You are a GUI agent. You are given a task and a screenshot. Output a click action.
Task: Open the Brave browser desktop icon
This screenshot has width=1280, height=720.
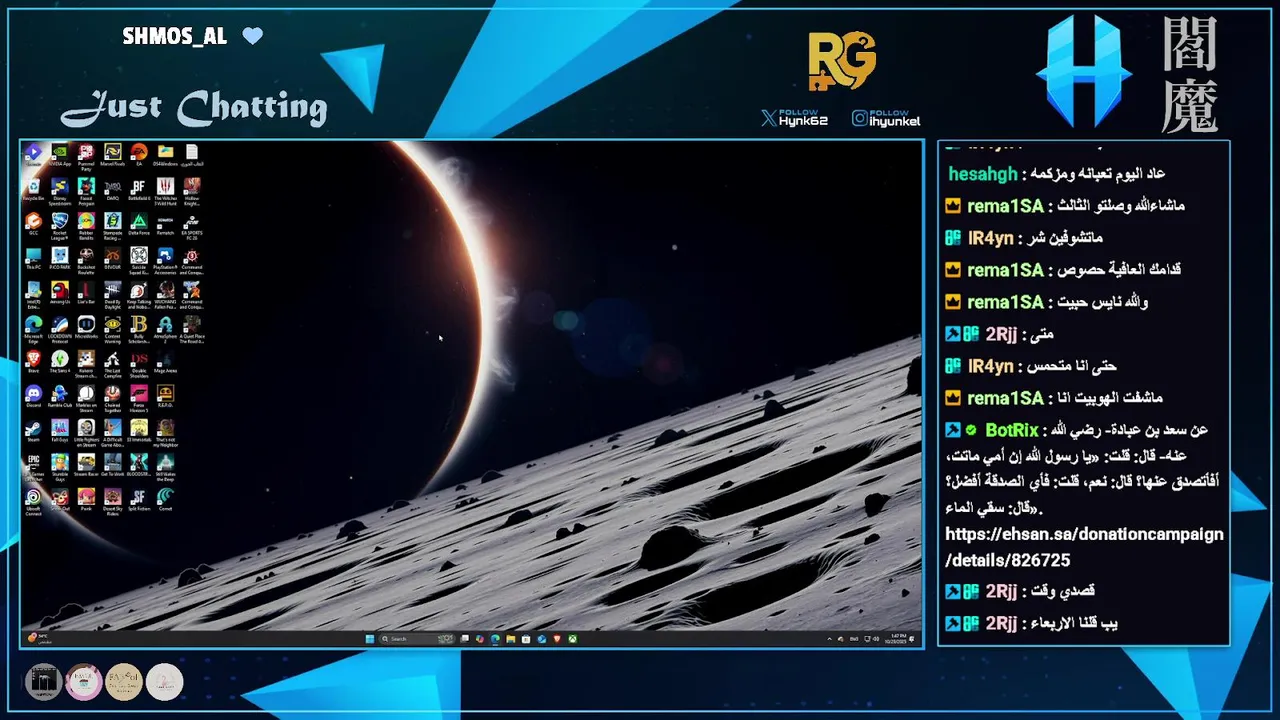[33, 361]
